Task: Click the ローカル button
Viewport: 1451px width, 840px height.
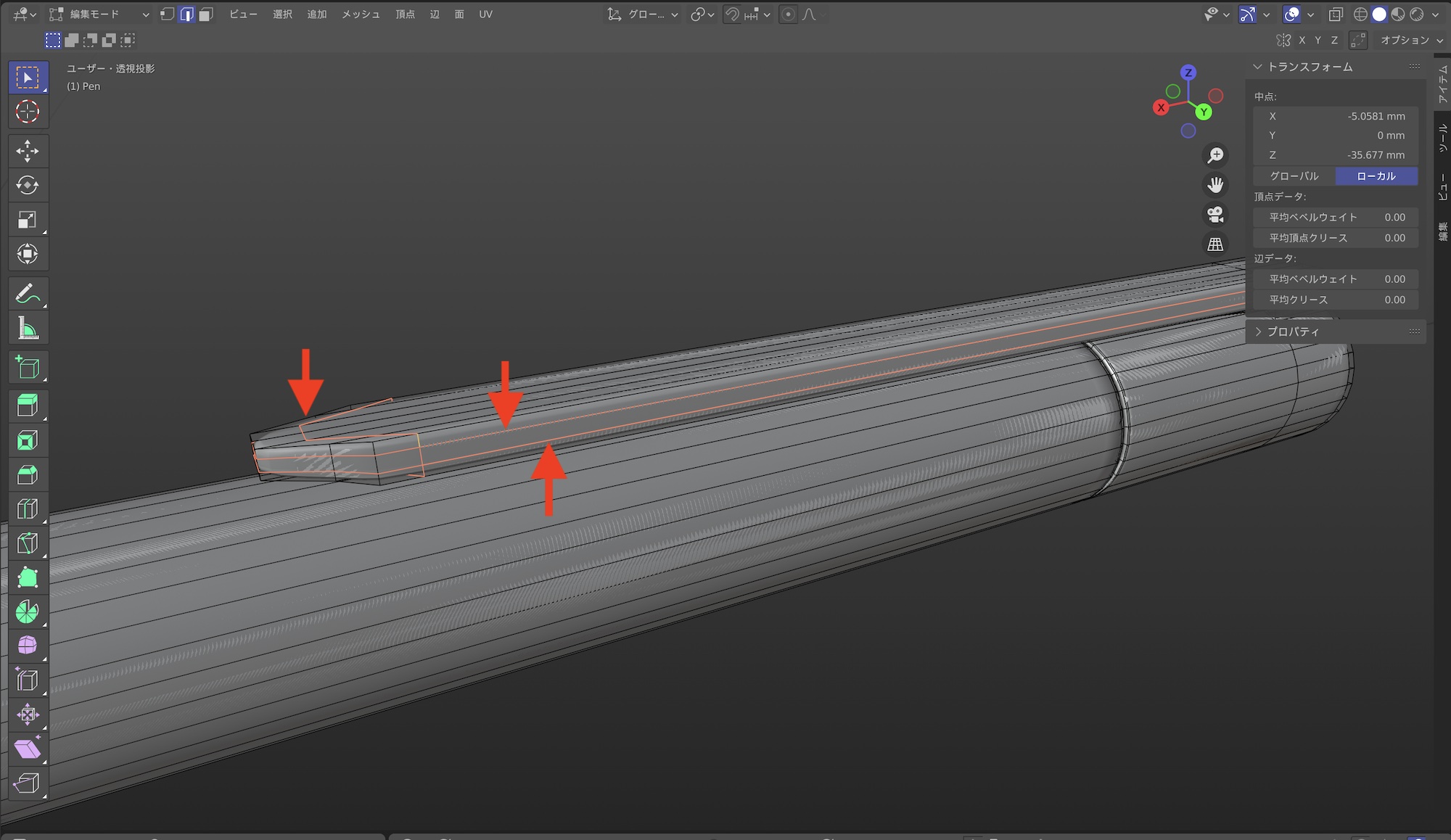Action: [x=1376, y=176]
